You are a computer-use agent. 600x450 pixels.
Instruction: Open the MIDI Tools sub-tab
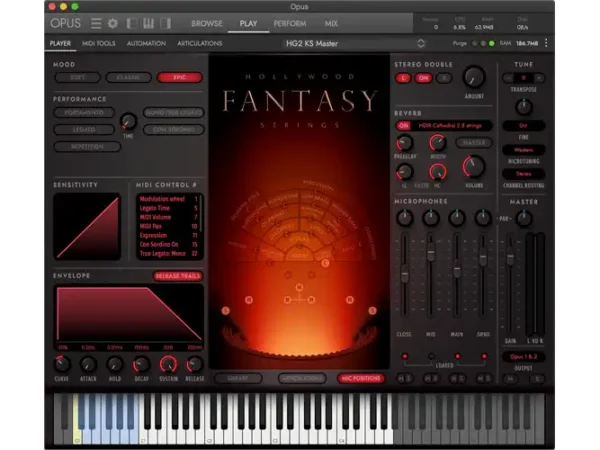click(98, 43)
